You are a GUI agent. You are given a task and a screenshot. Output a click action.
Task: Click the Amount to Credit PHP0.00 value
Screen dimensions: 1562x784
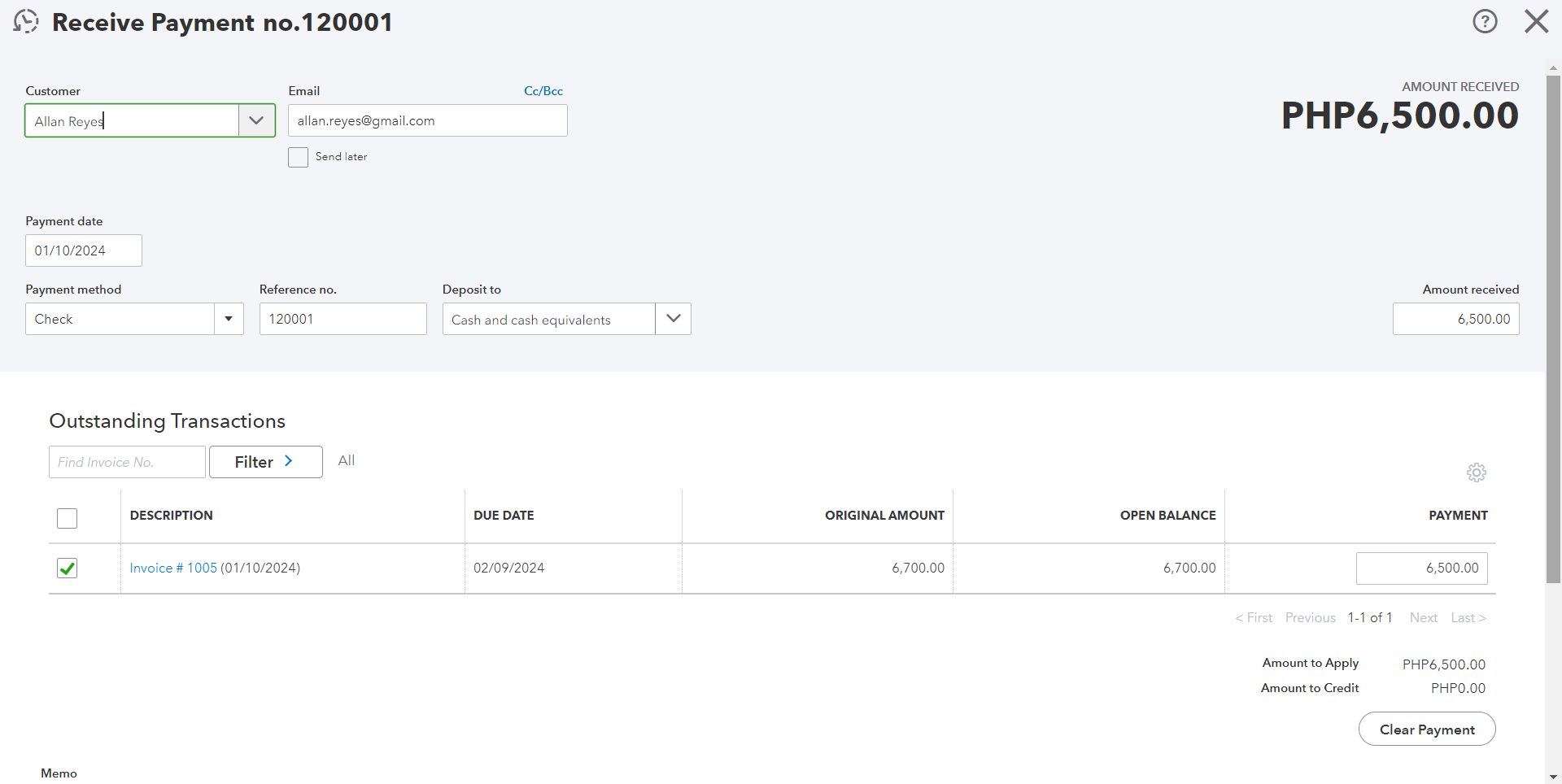coord(1458,688)
